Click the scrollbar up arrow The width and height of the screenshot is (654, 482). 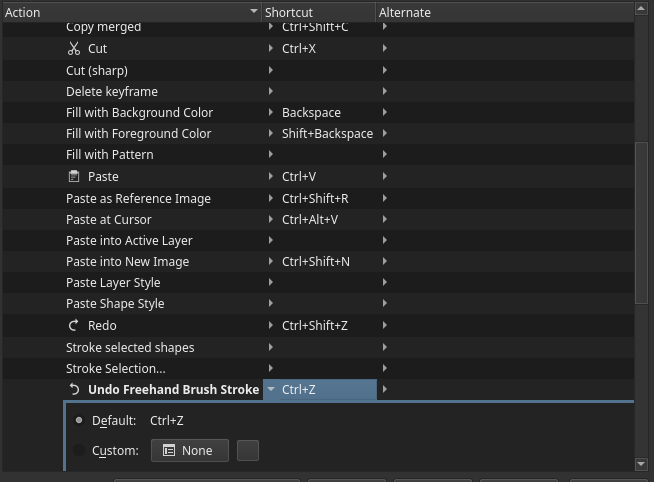pos(641,9)
